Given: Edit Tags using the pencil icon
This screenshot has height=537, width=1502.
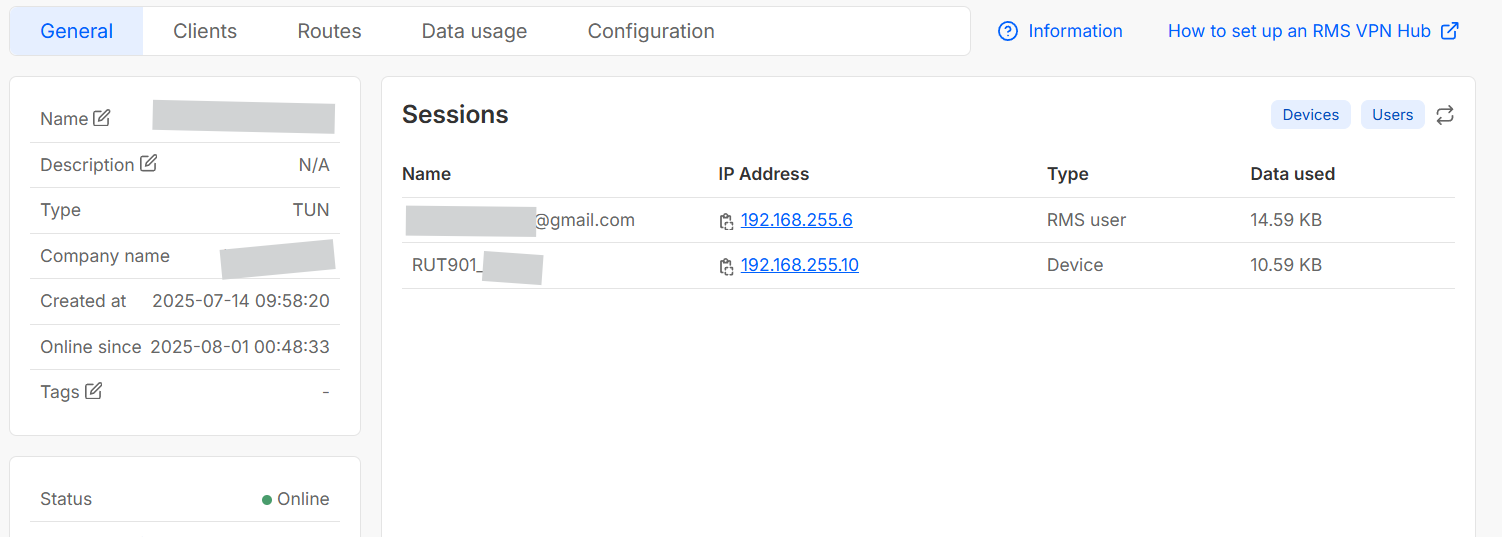Looking at the screenshot, I should 93,391.
